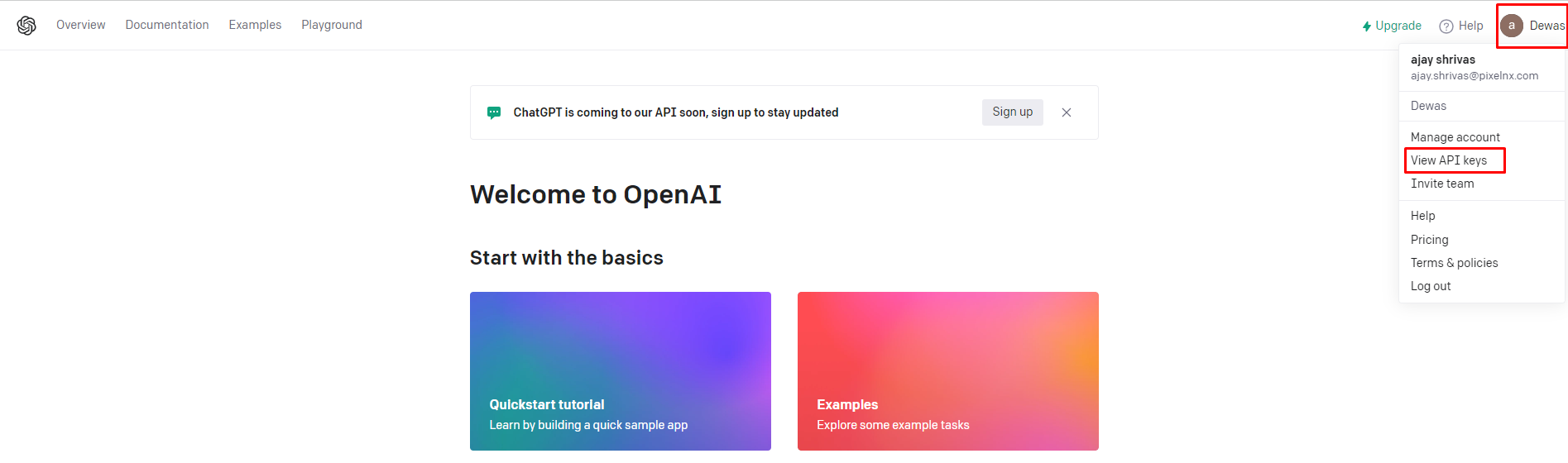Click the Sign up button
This screenshot has width=1568, height=463.
pyautogui.click(x=1013, y=112)
